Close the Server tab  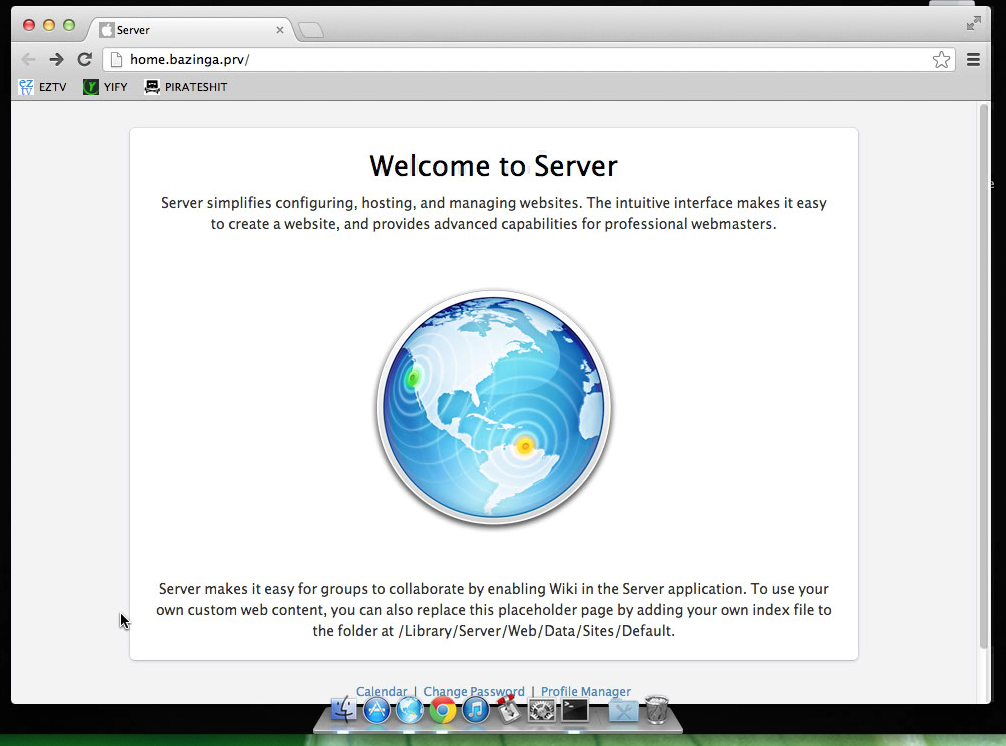coord(280,30)
